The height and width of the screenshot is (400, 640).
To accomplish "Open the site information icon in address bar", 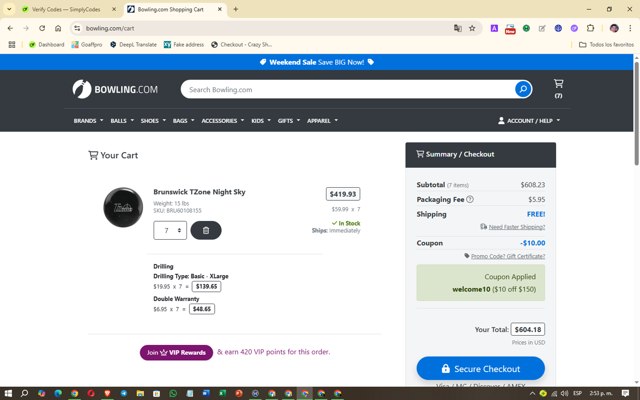I will pos(77,28).
